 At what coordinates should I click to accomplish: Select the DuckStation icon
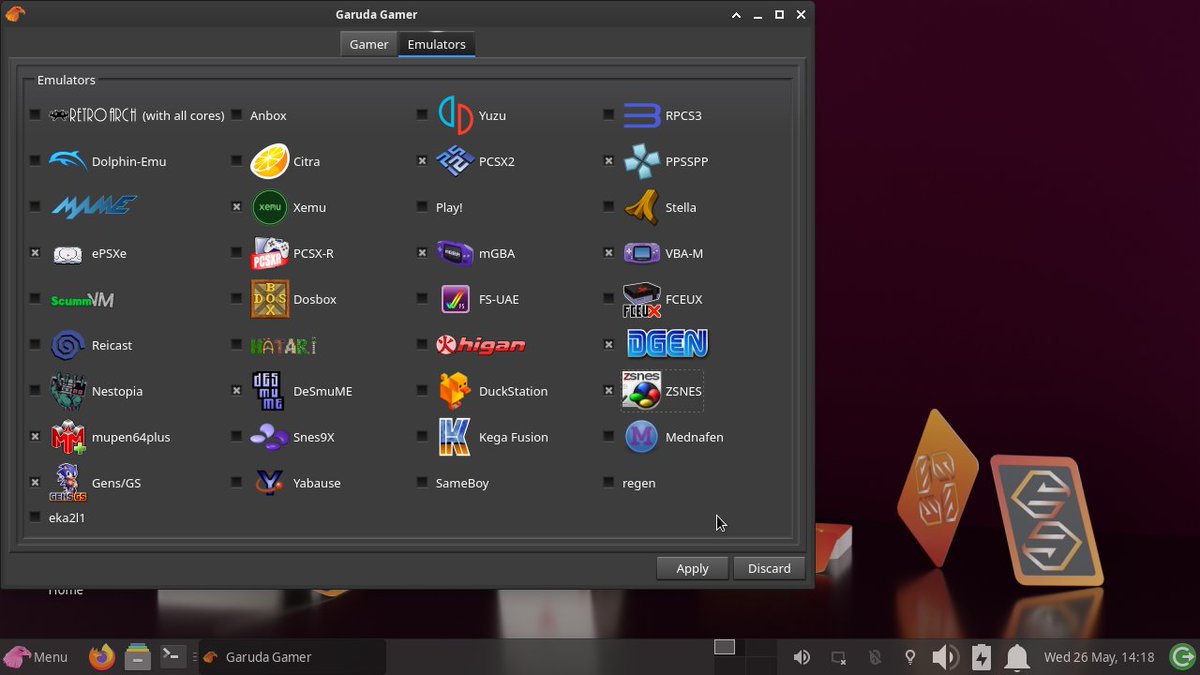[x=454, y=391]
